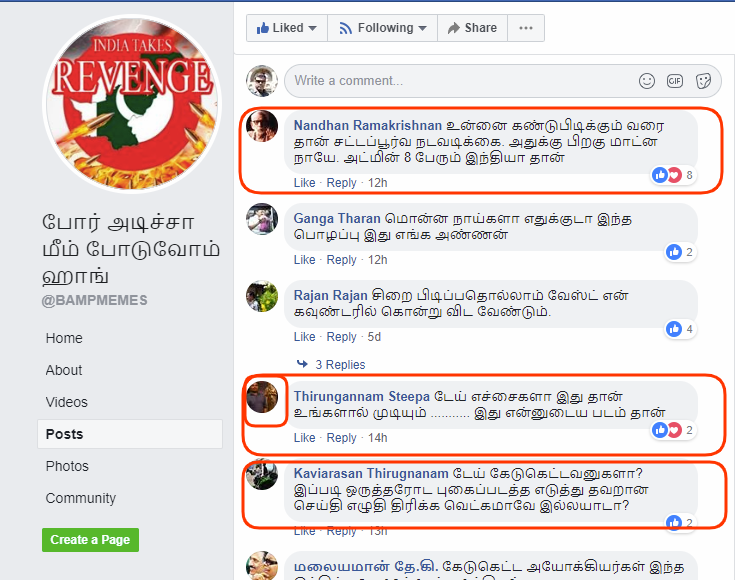
Task: Click reaction icons on Thirungannam Steepa's comment
Action: click(x=673, y=430)
